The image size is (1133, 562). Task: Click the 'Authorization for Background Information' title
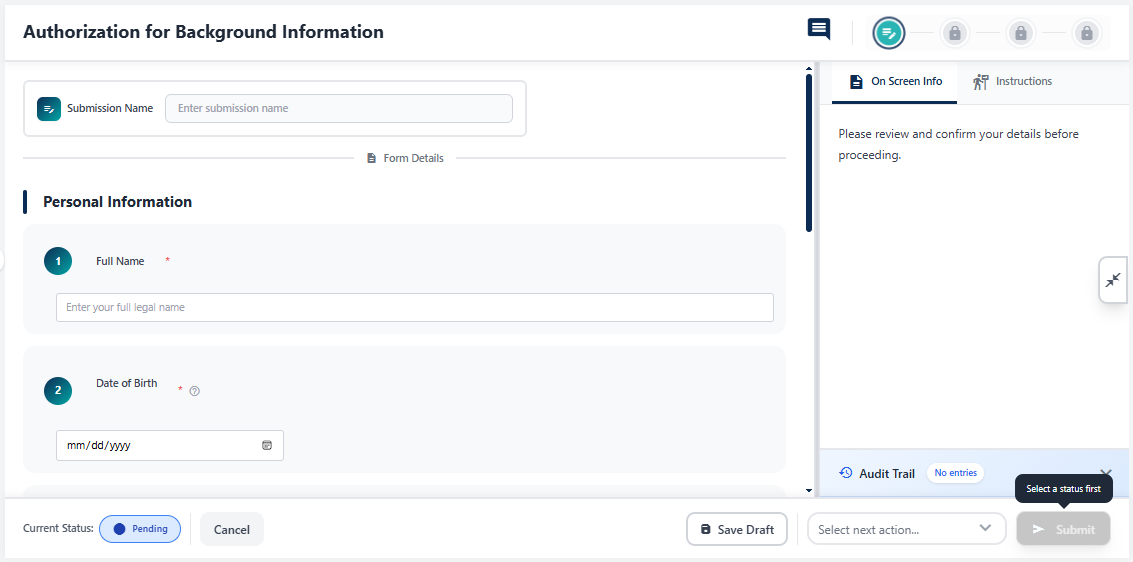click(x=204, y=32)
